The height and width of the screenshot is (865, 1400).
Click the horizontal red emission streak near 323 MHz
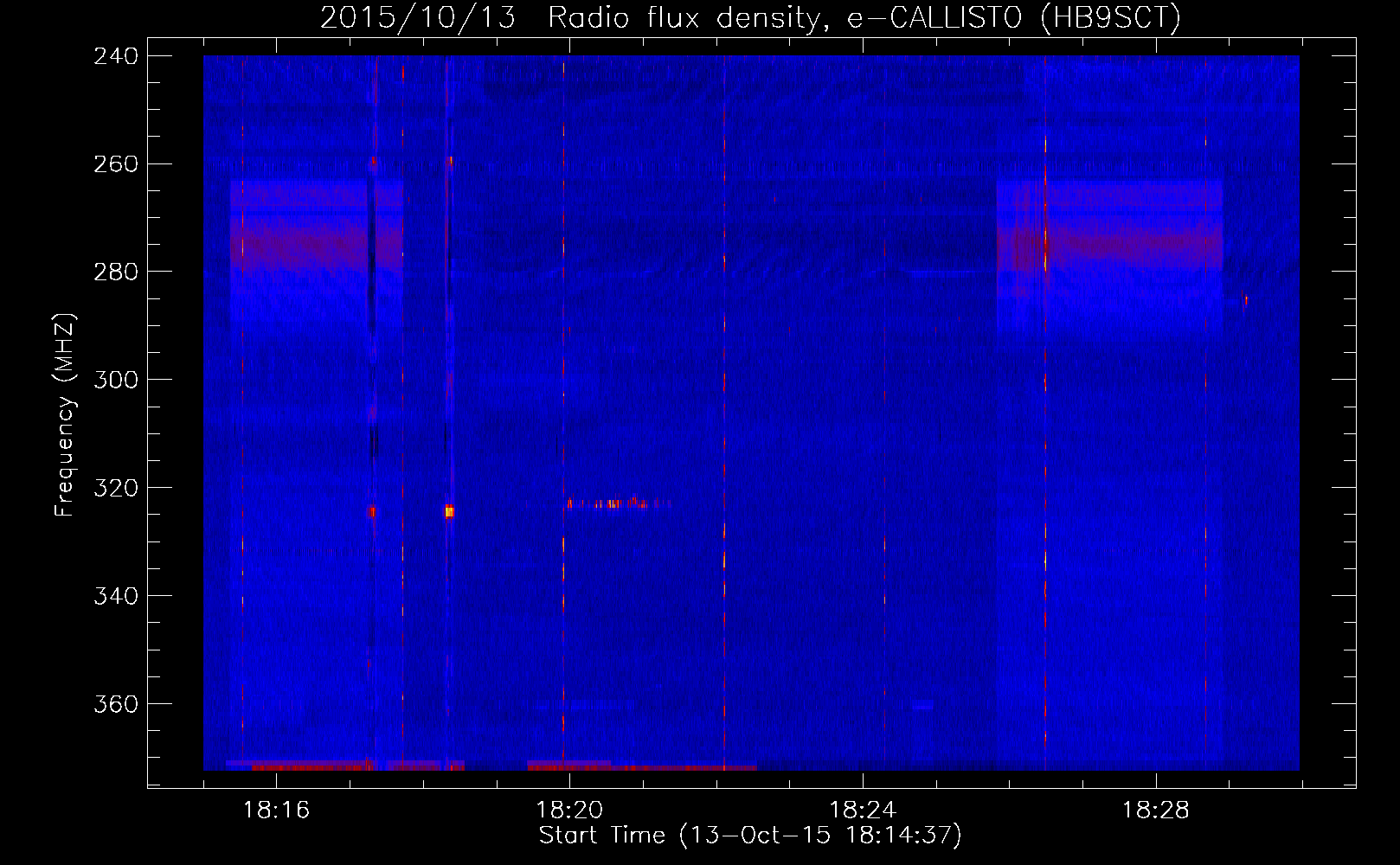coord(619,503)
